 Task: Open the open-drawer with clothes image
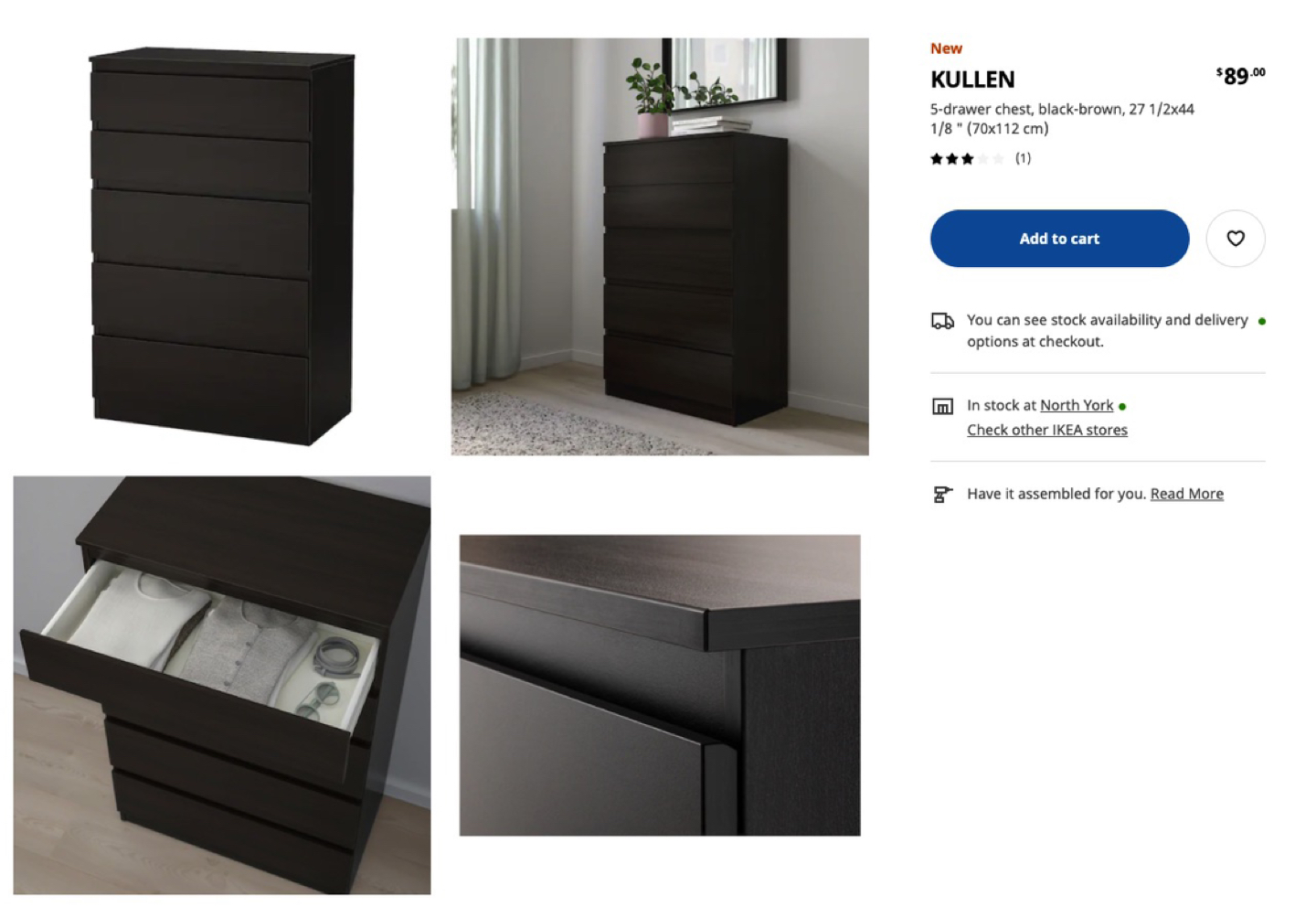click(222, 685)
